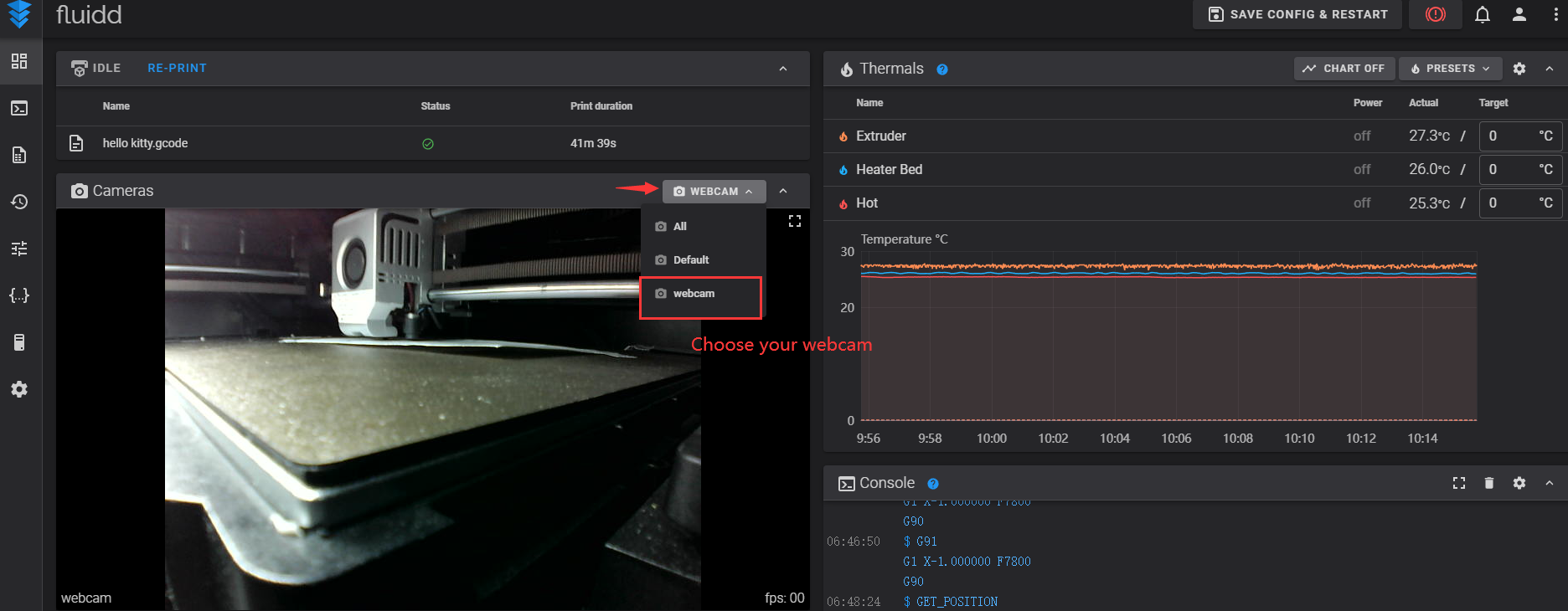This screenshot has width=1568, height=611.
Task: Open the Presets dropdown
Action: 1449,69
